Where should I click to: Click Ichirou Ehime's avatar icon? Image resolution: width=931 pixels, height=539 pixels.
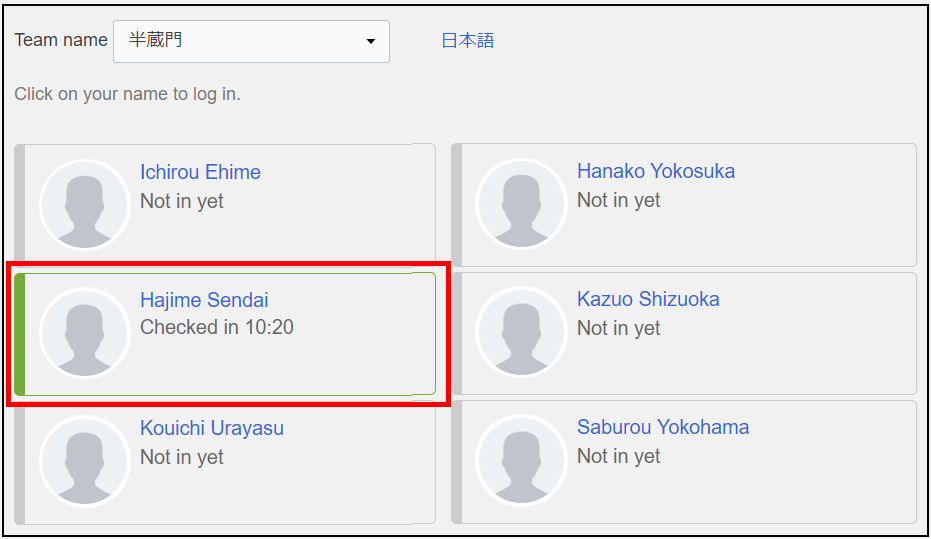(x=85, y=204)
